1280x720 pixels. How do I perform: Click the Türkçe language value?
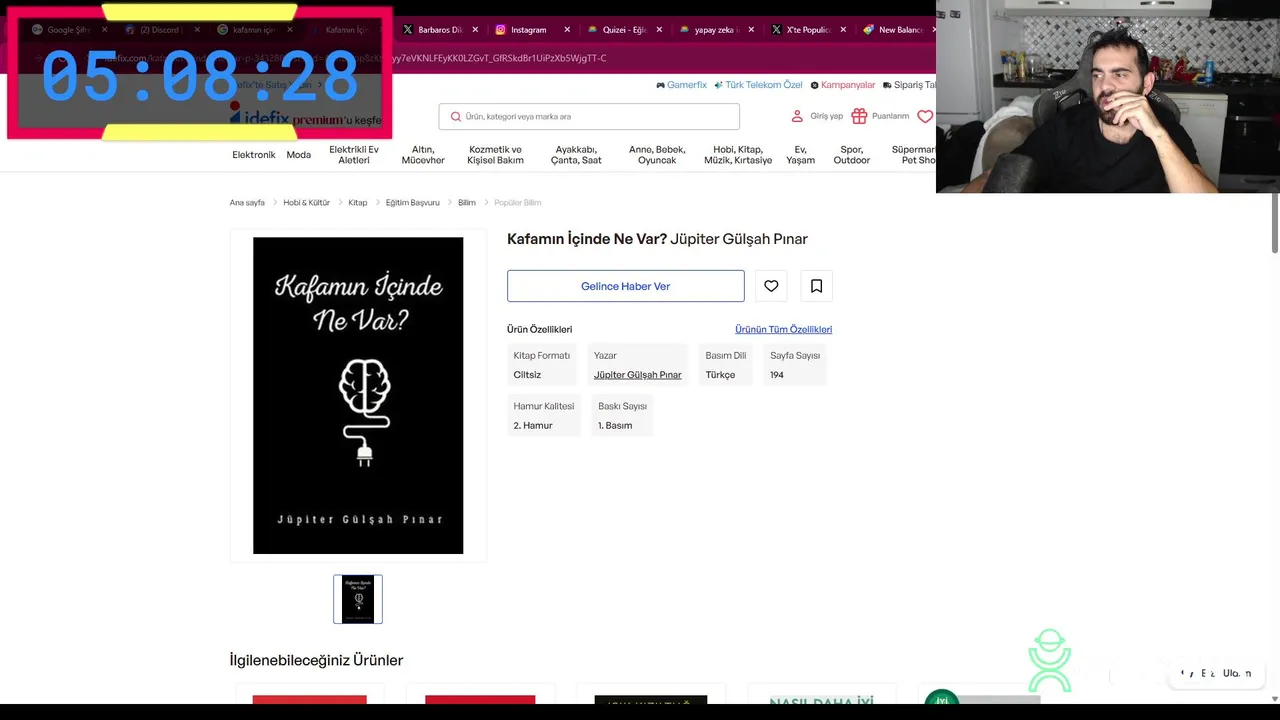pyautogui.click(x=720, y=375)
